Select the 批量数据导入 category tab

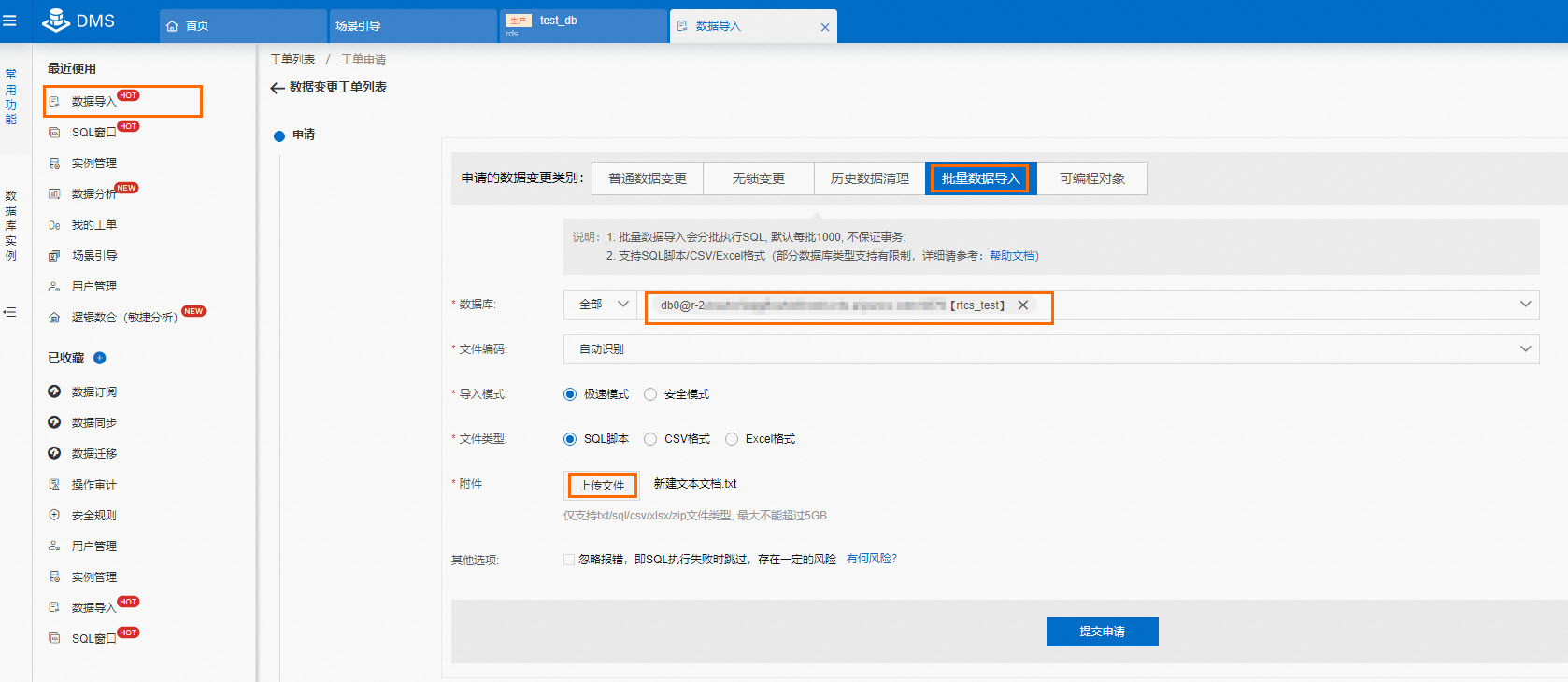coord(980,178)
